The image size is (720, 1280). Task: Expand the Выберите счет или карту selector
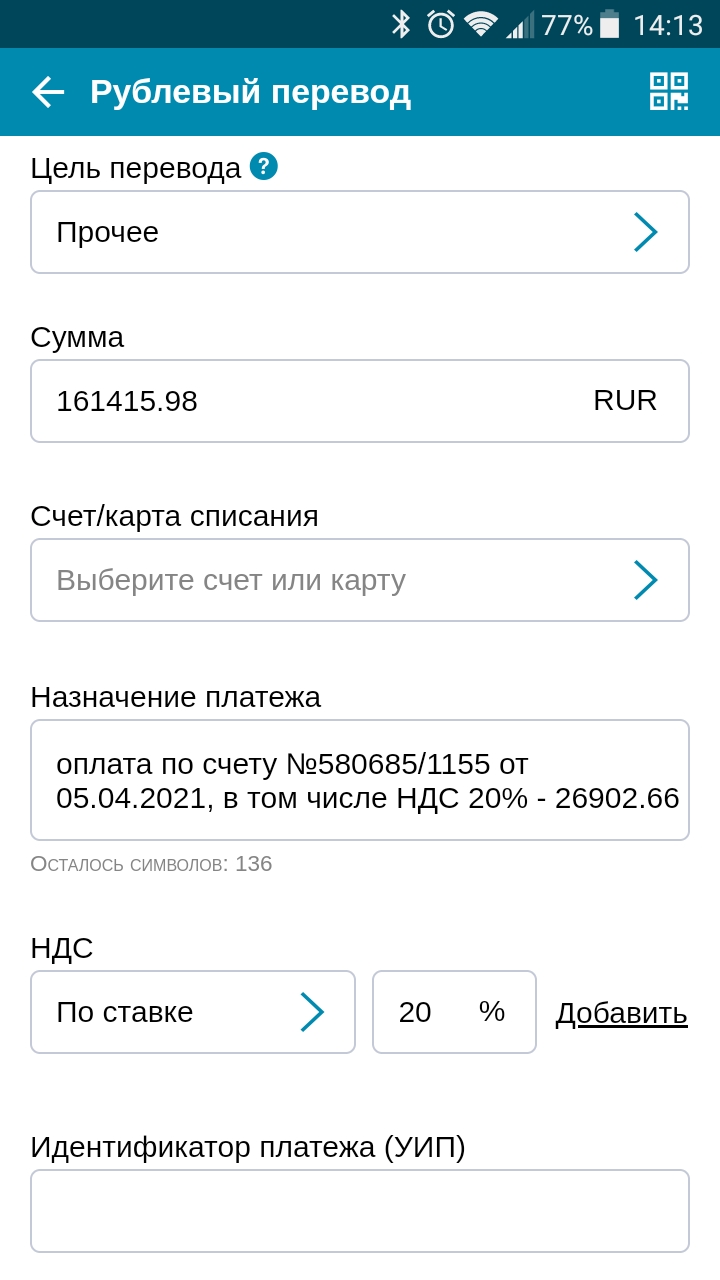click(x=360, y=580)
